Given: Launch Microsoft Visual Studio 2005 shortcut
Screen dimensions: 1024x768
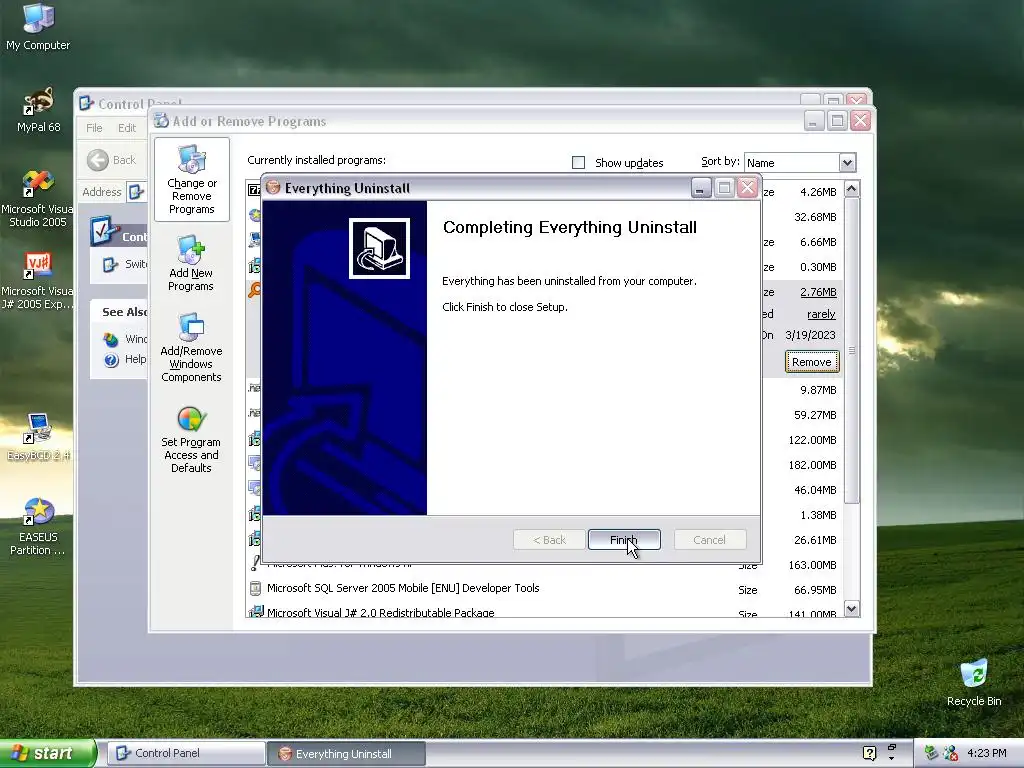Looking at the screenshot, I should pos(38,199).
